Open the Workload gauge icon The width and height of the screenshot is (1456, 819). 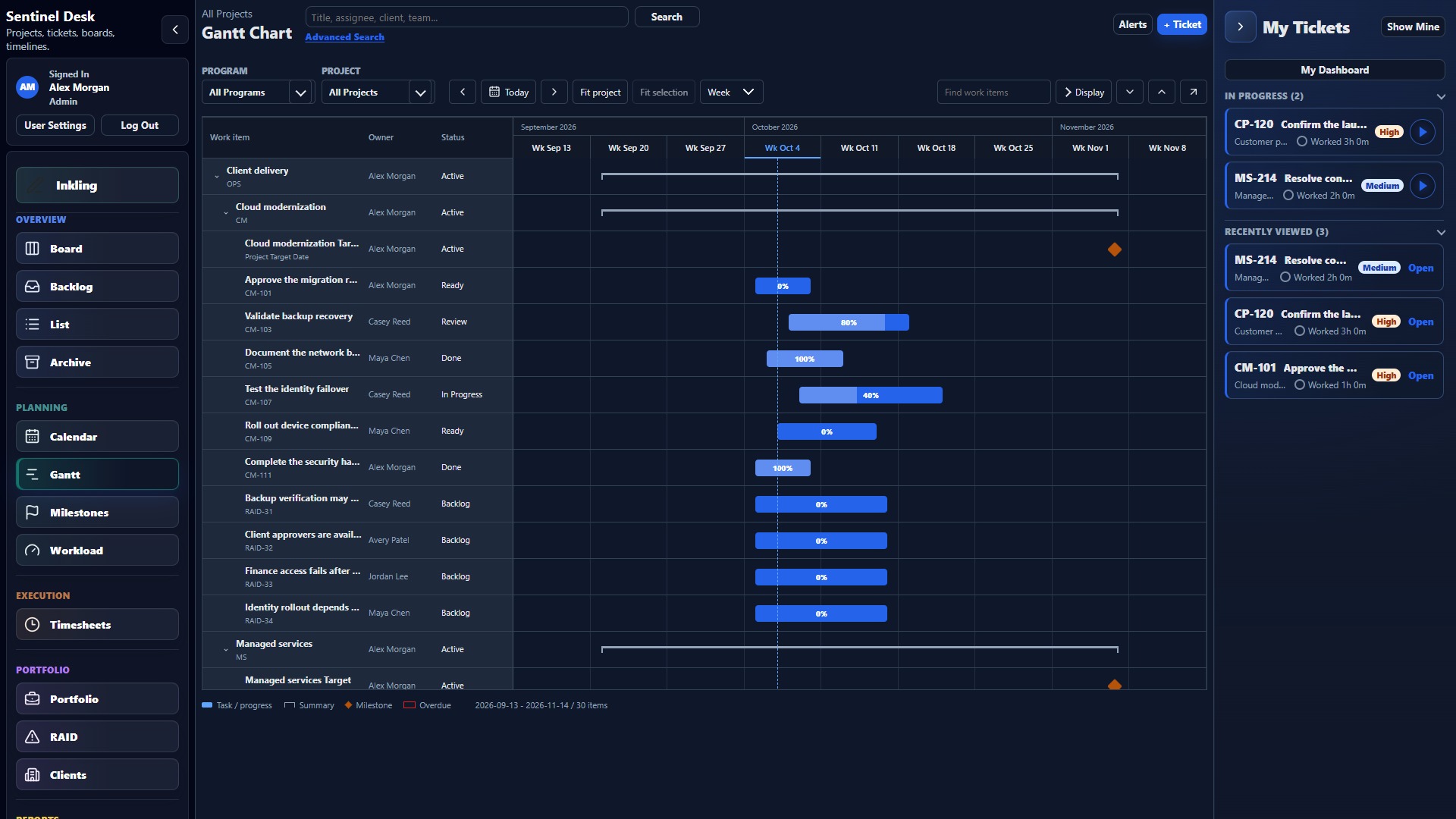(x=33, y=551)
